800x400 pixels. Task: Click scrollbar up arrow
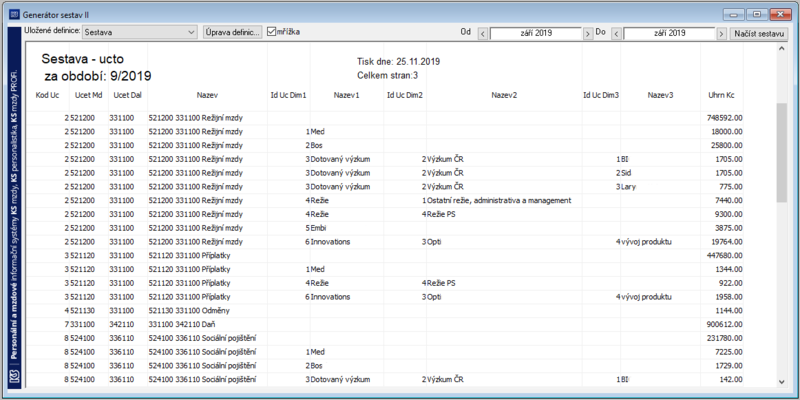781,48
